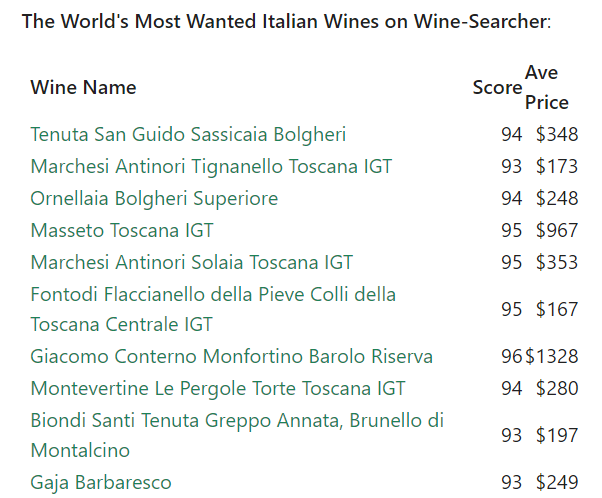Click the $967 price for Masseto
The image size is (602, 498).
click(557, 230)
